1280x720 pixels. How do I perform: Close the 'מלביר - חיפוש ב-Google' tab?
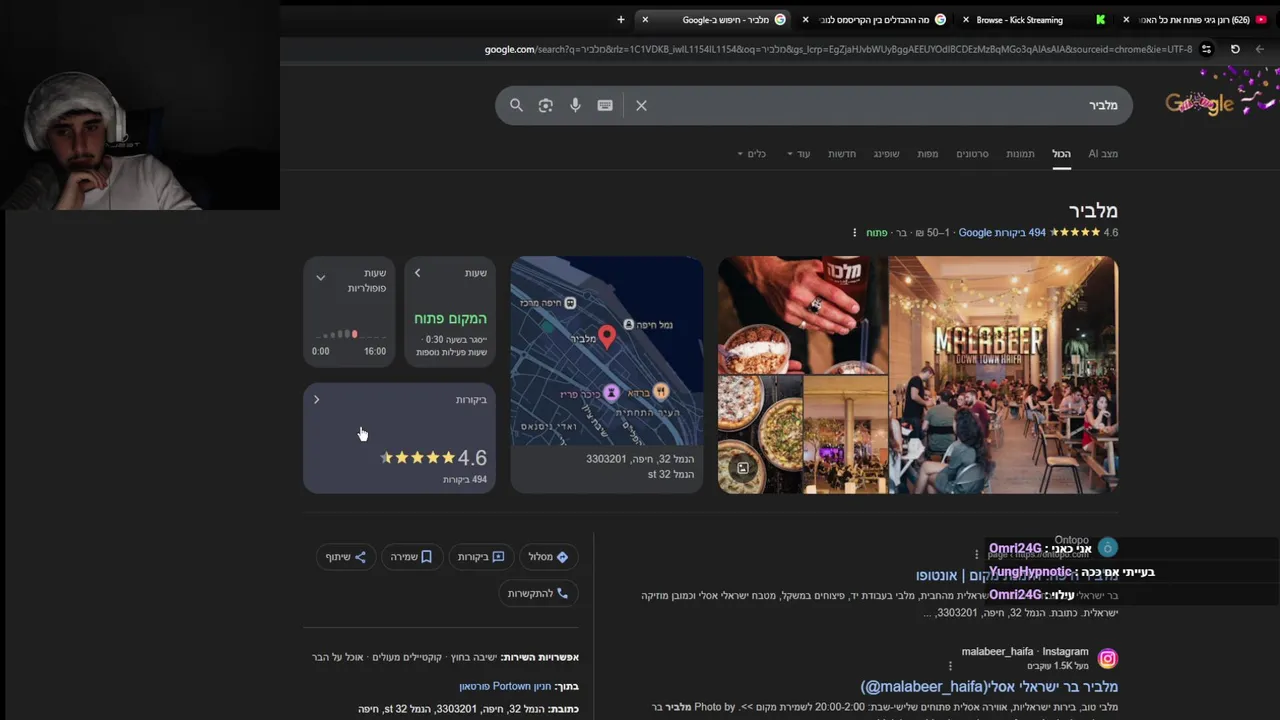point(645,19)
